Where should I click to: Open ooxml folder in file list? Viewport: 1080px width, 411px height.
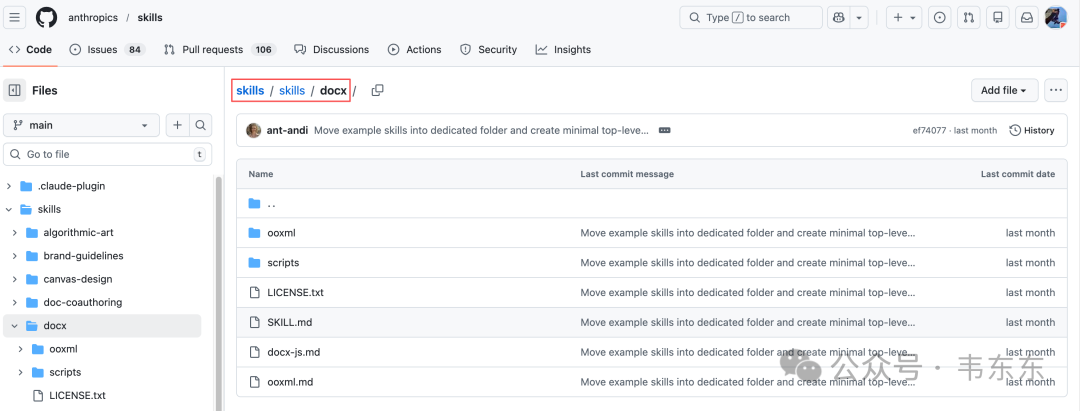click(282, 233)
